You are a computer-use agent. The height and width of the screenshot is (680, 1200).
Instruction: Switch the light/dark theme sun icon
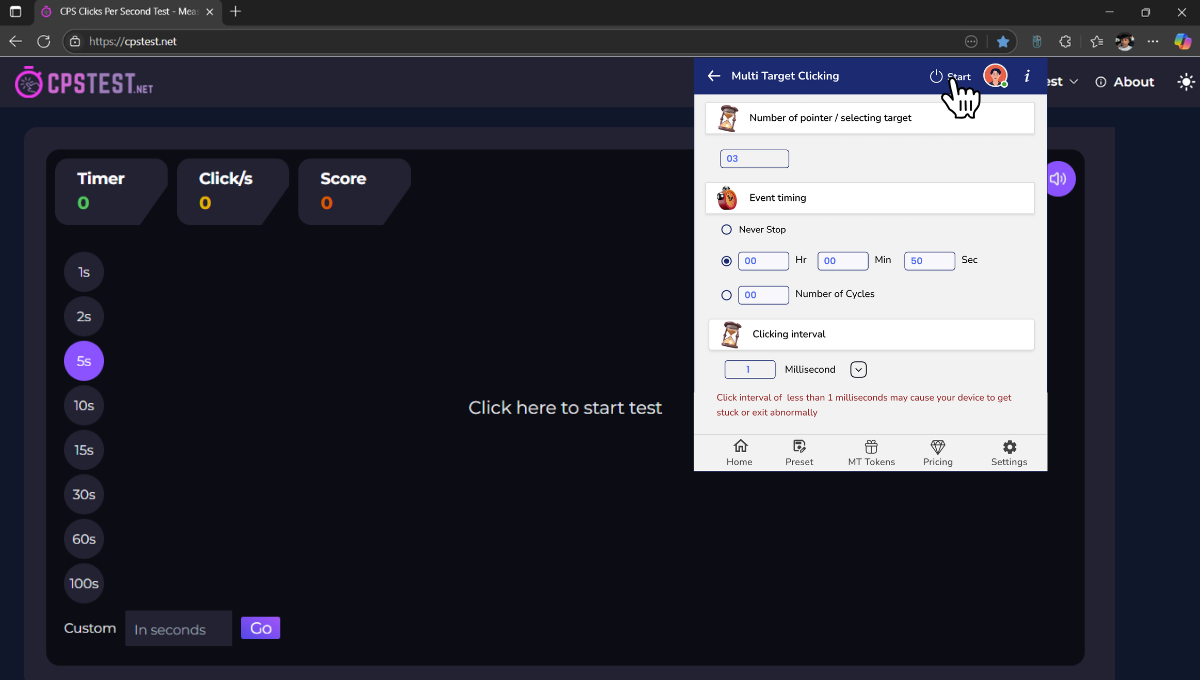click(1185, 82)
